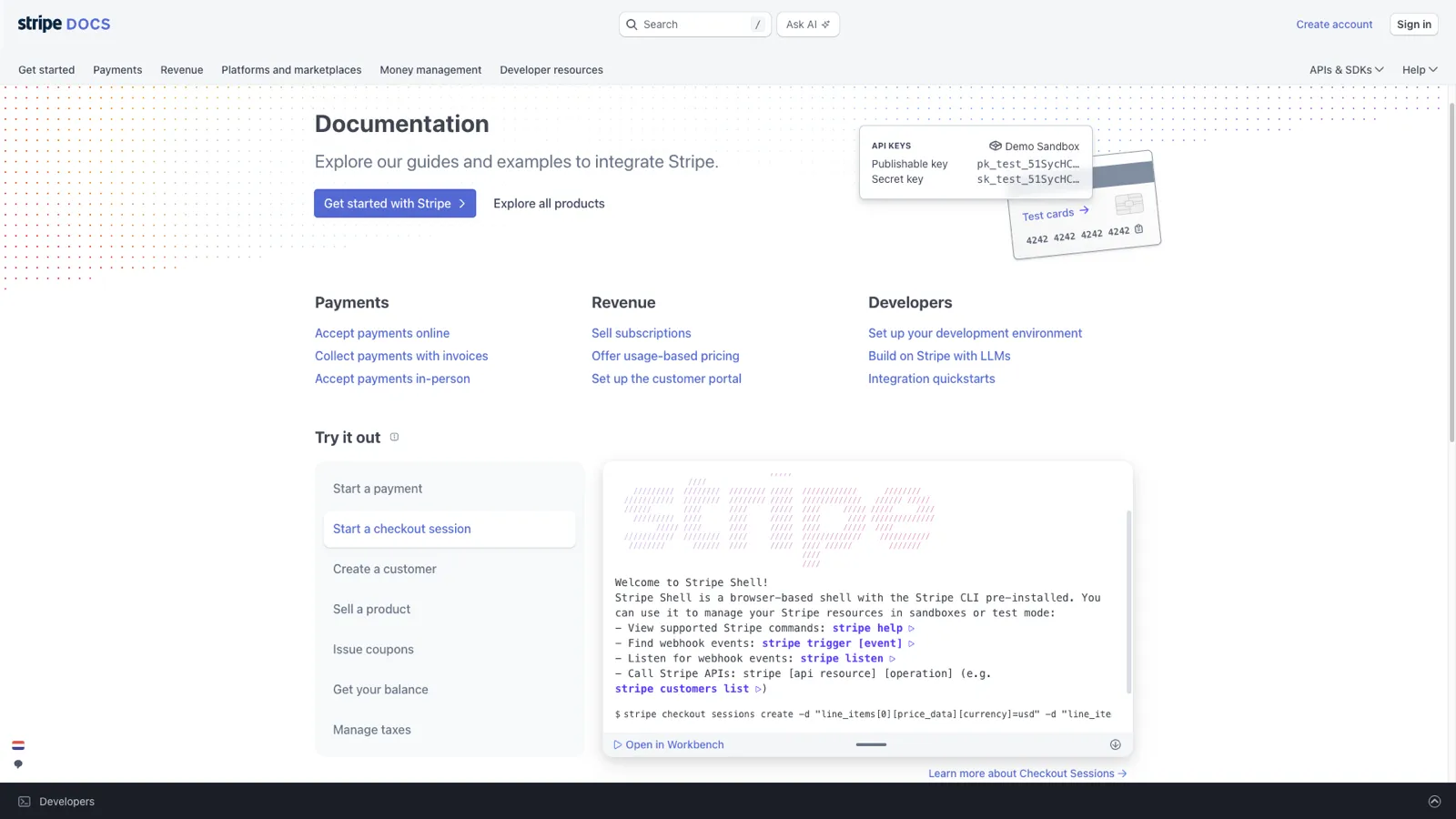Image resolution: width=1456 pixels, height=819 pixels.
Task: Click the shell panel drag handle bar
Action: (871, 744)
